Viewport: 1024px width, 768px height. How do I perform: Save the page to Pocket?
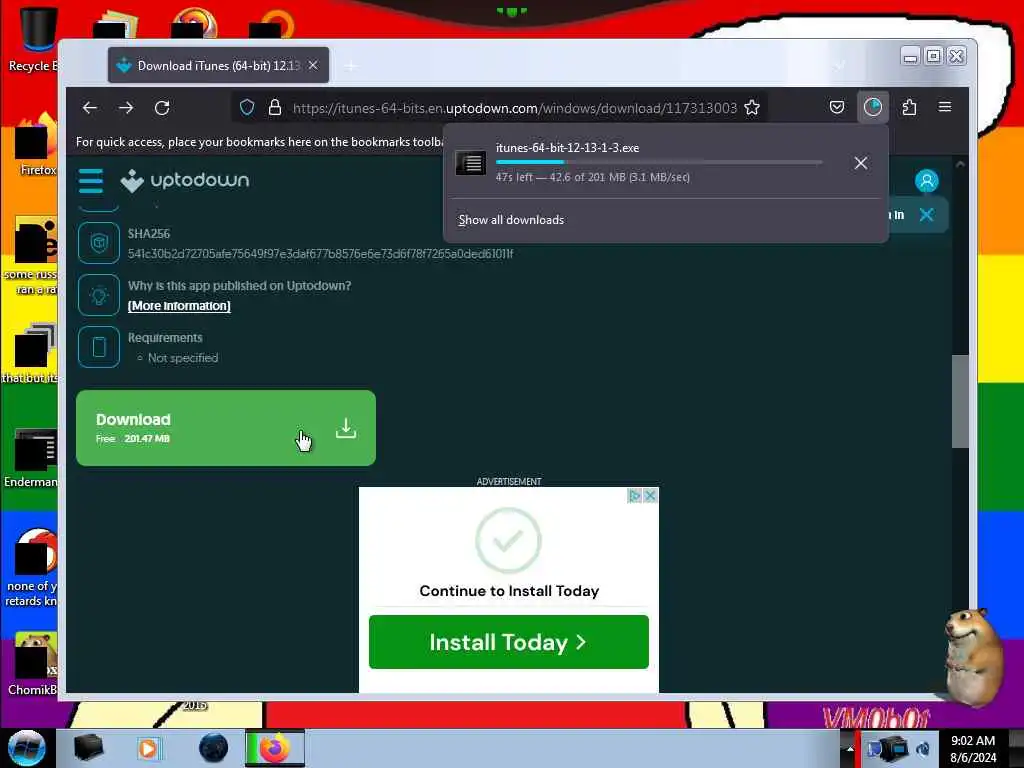pos(837,107)
